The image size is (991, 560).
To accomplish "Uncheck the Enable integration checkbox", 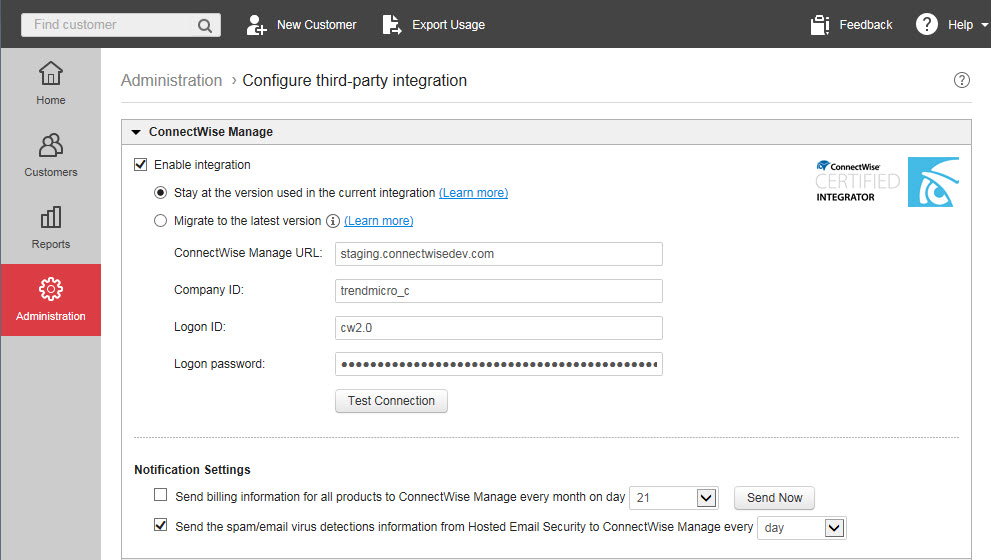I will (x=141, y=165).
